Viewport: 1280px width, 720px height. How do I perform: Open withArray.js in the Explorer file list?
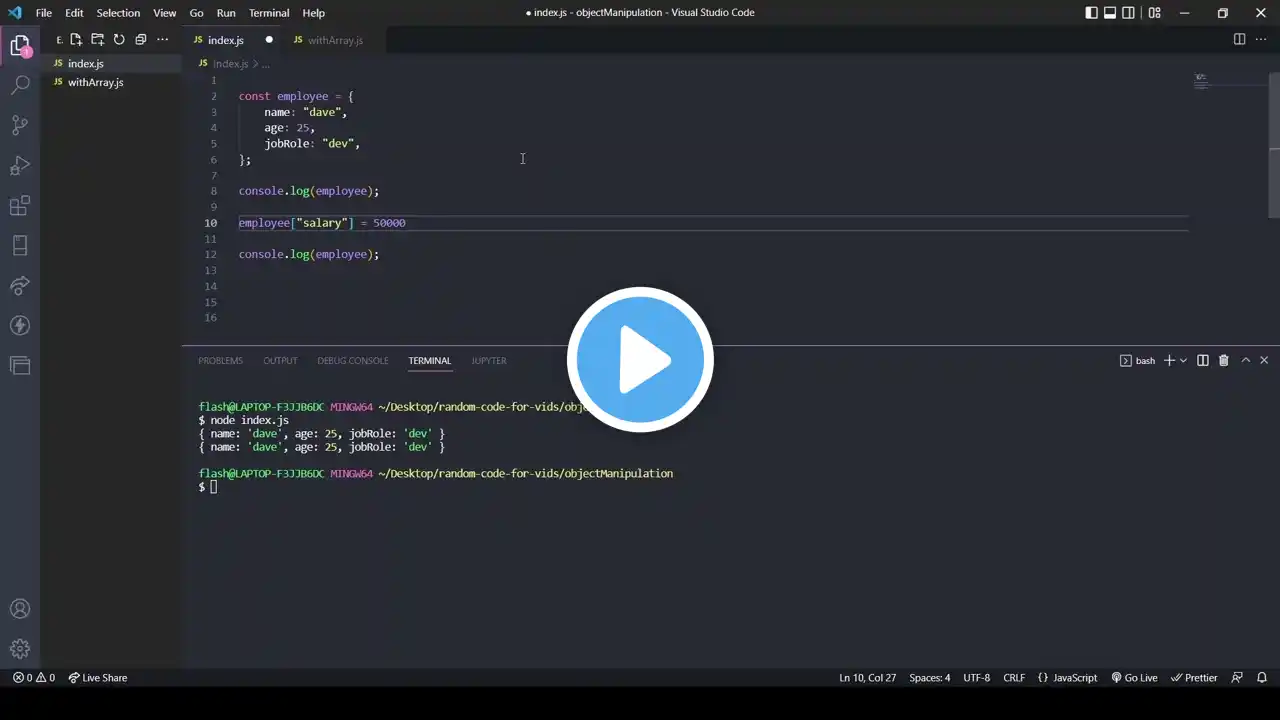(111, 83)
